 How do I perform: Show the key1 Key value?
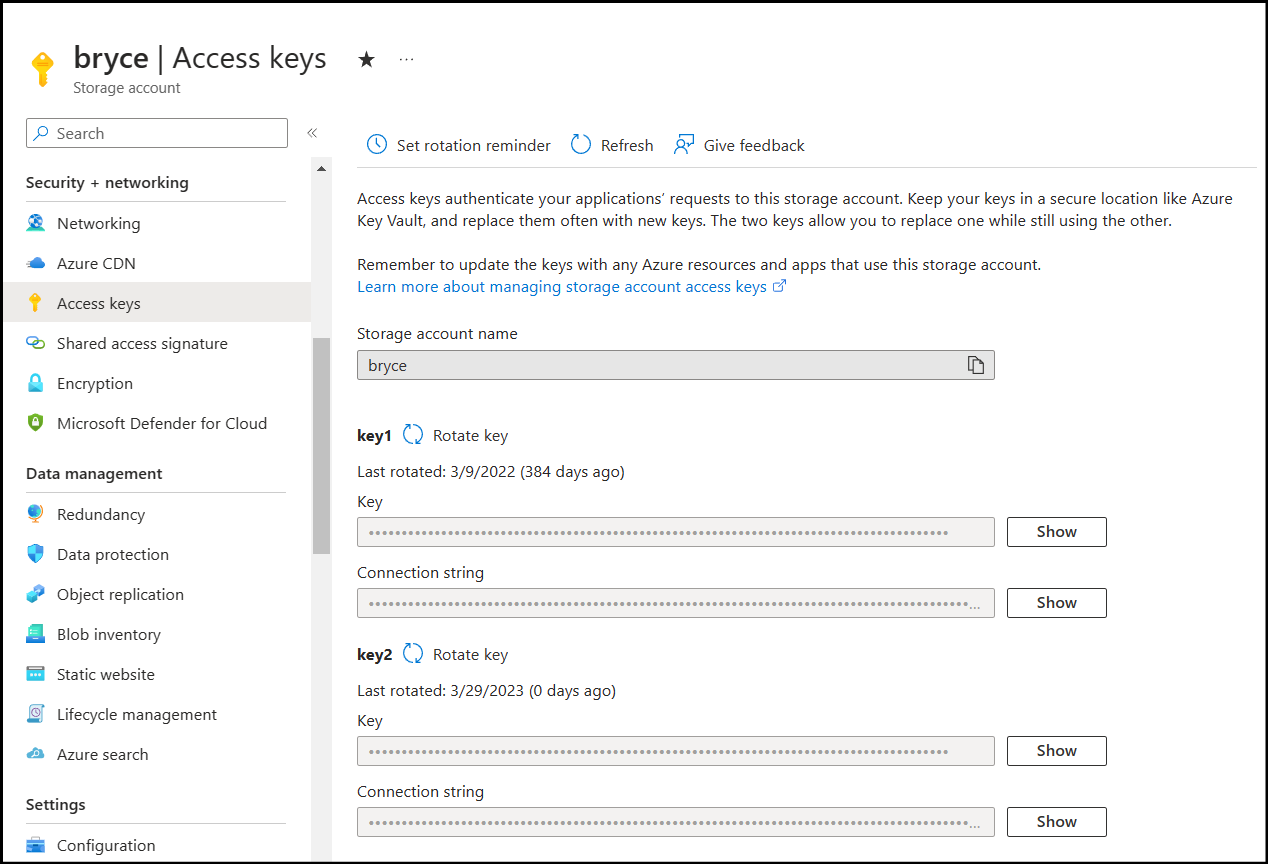click(1056, 532)
